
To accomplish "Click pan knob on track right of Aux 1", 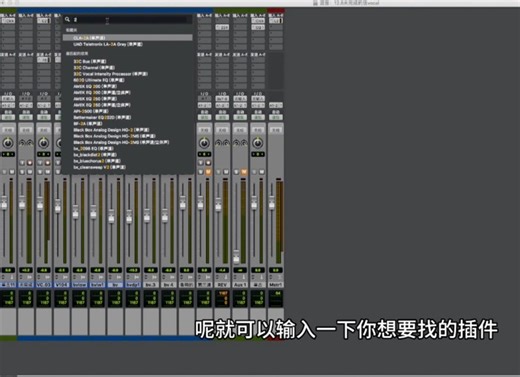I will 258,143.
